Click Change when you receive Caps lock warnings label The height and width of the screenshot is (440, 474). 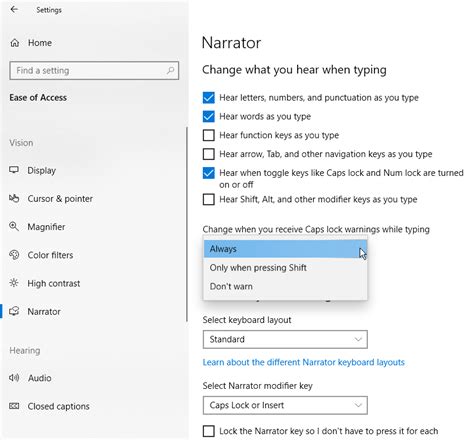click(316, 229)
